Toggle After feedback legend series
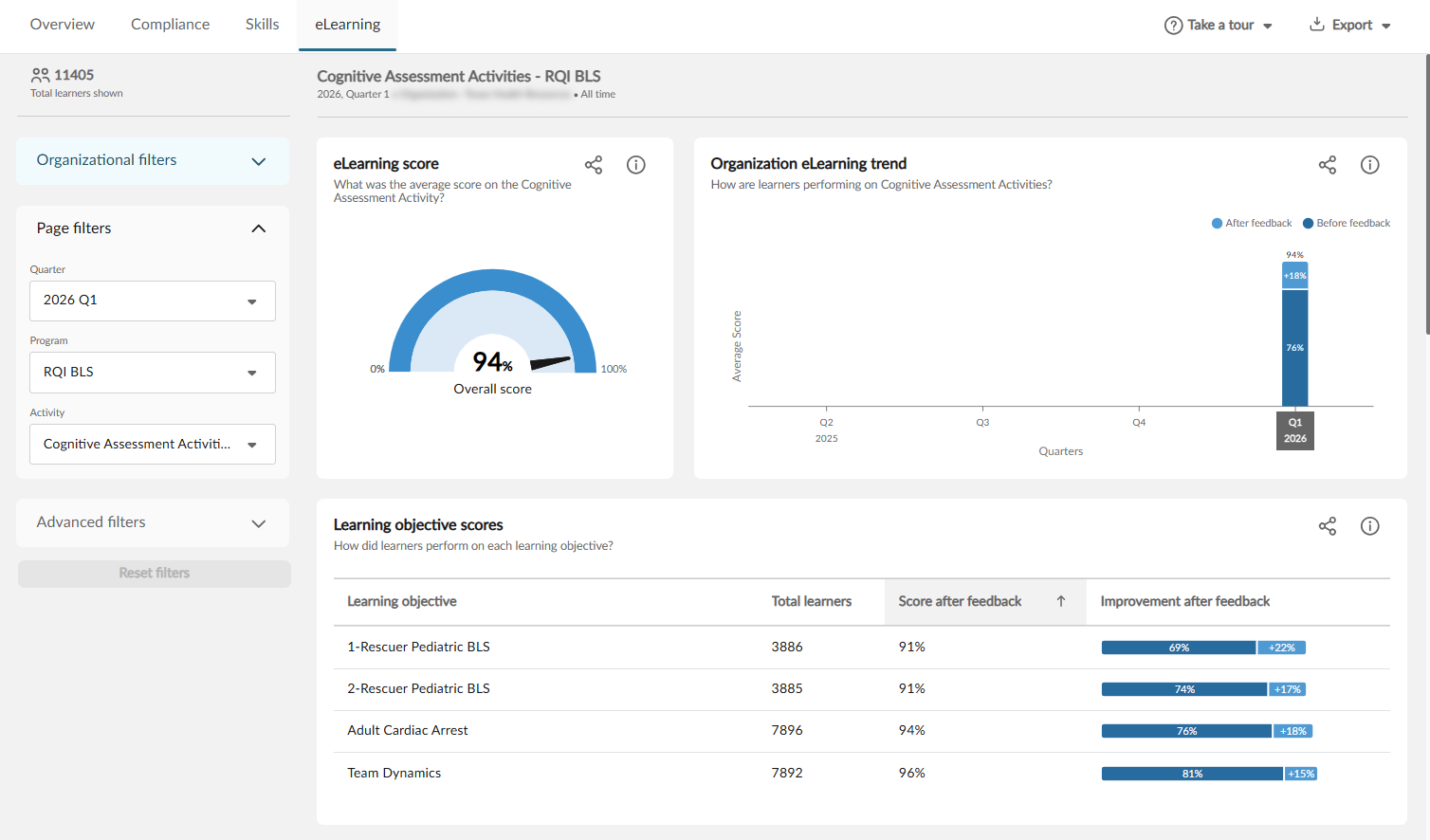 point(1252,224)
